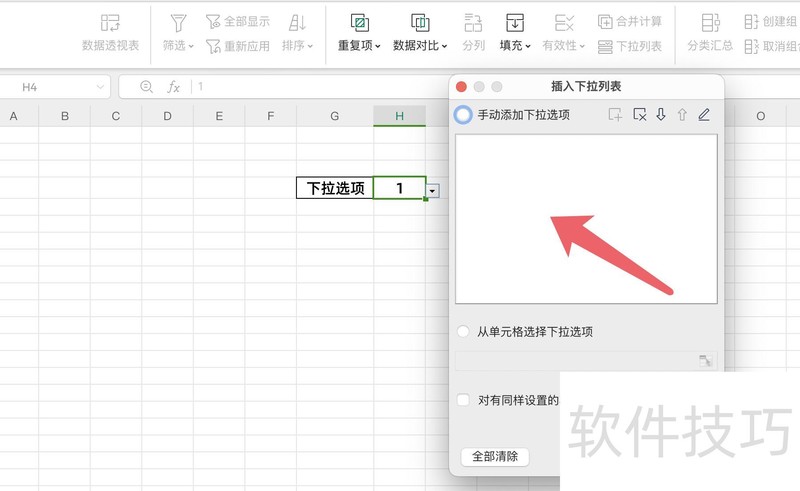Select column E header

pos(219,116)
